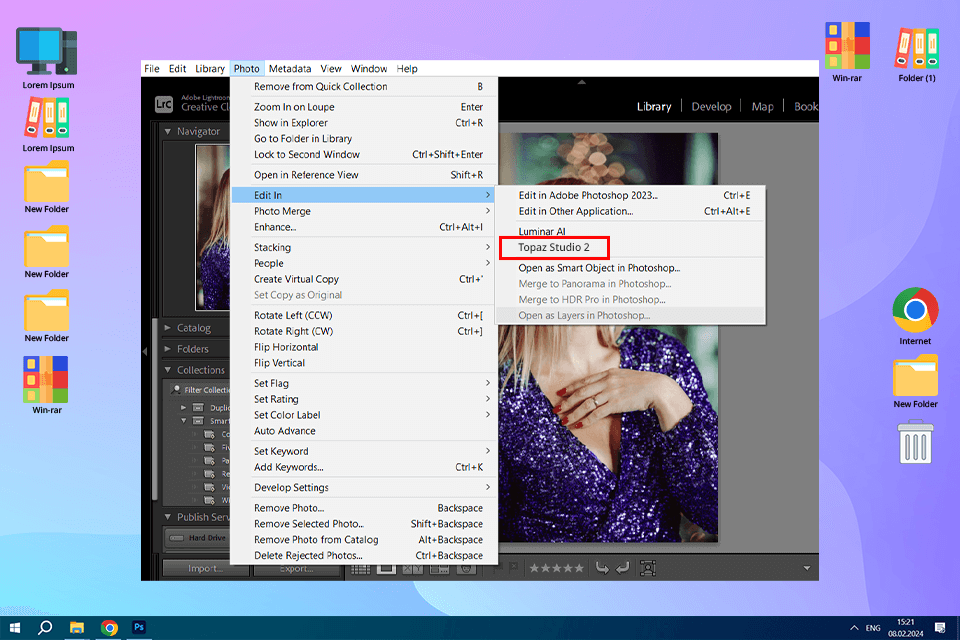Open the Metadata menu
Viewport: 960px width, 640px height.
click(x=290, y=69)
